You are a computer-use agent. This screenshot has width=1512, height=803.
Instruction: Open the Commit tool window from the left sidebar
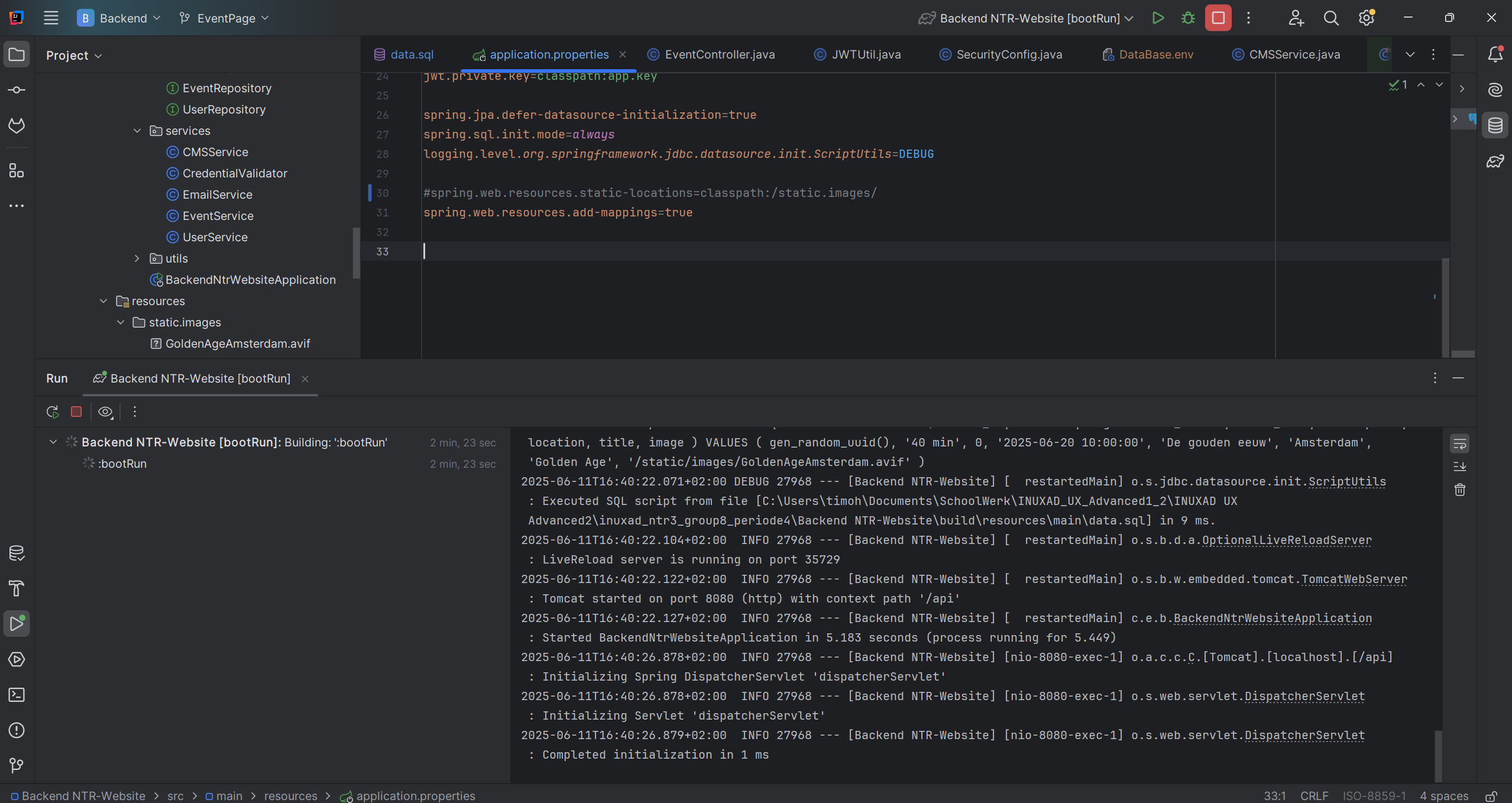pos(17,90)
